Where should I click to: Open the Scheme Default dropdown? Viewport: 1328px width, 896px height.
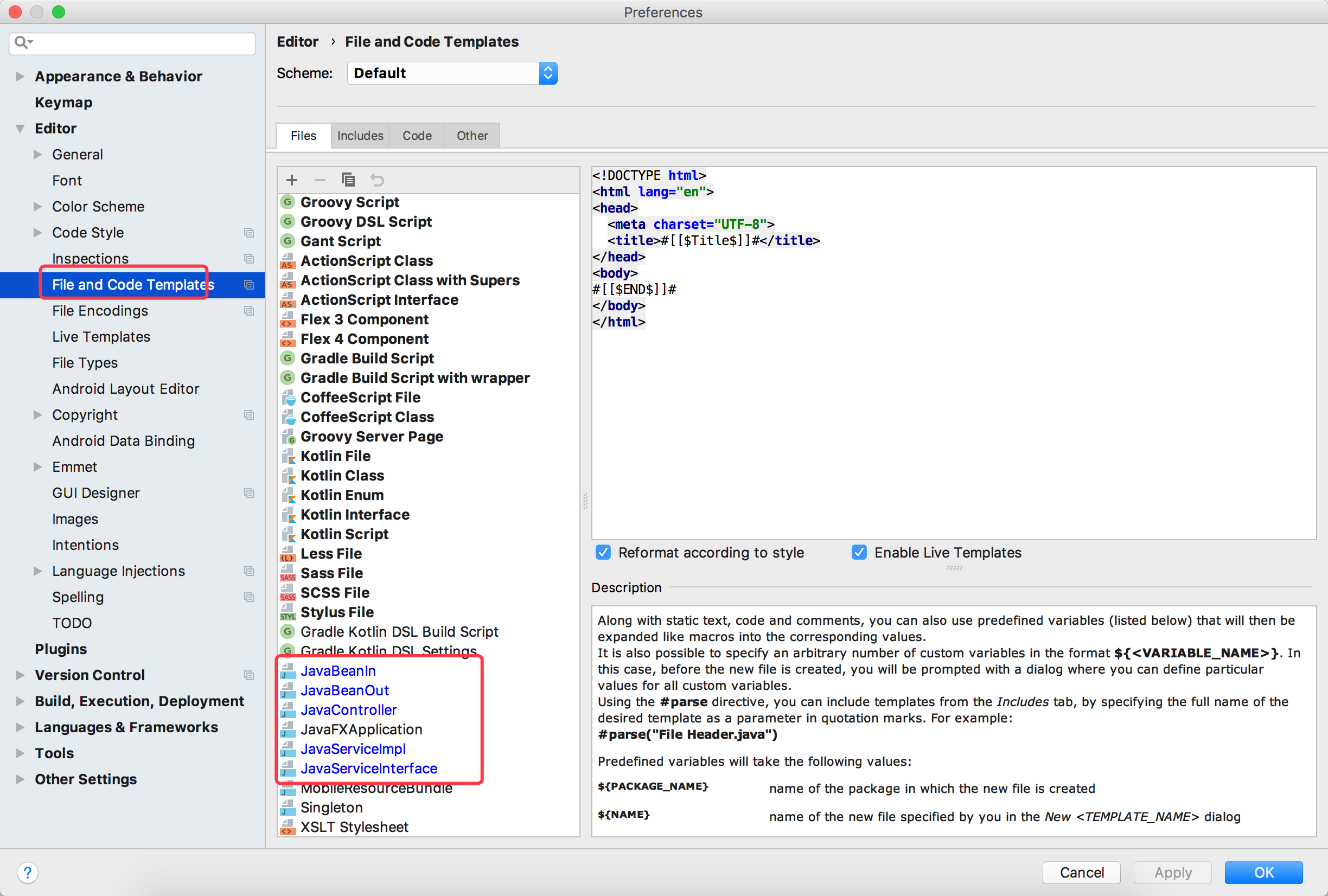452,73
